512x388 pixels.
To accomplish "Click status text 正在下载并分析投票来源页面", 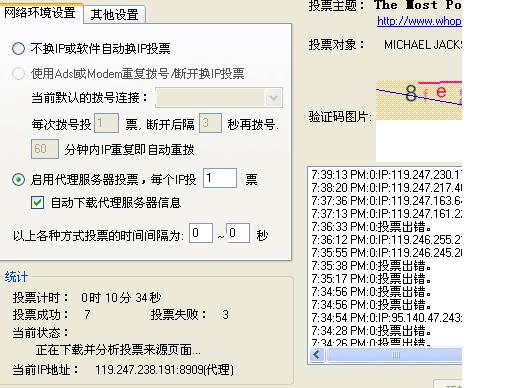I will [x=118, y=350].
